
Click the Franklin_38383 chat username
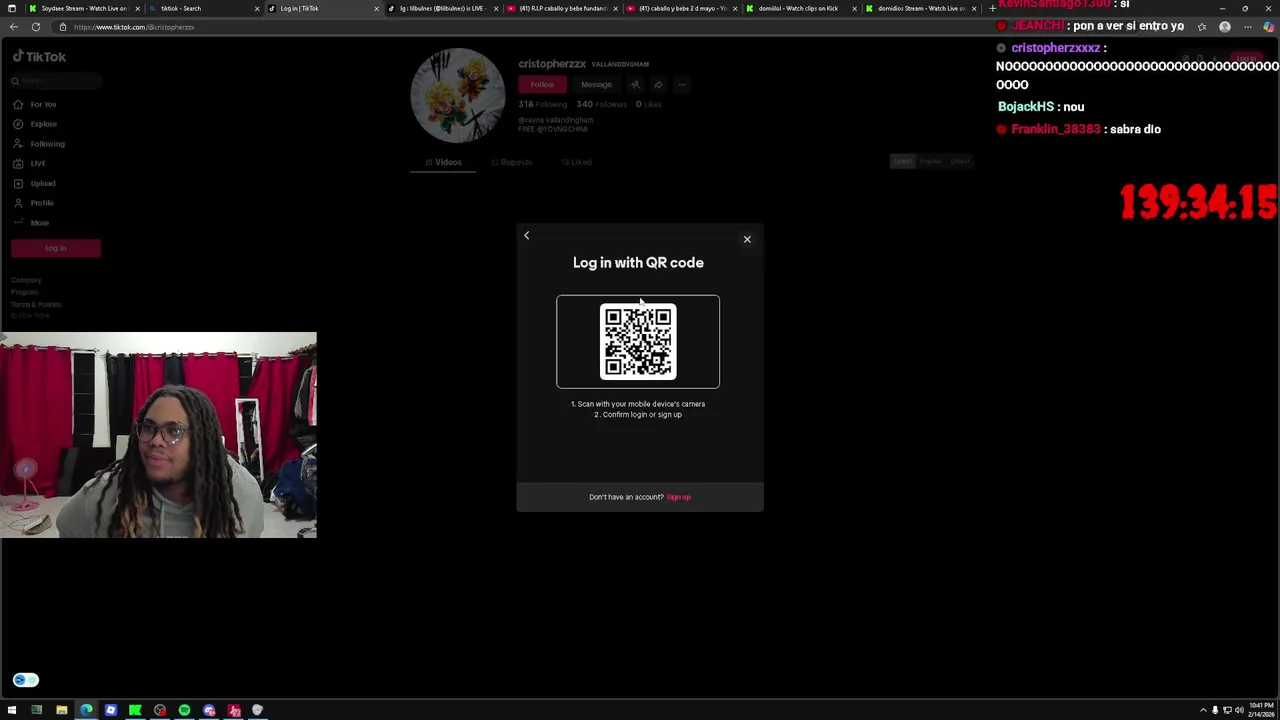click(1055, 129)
